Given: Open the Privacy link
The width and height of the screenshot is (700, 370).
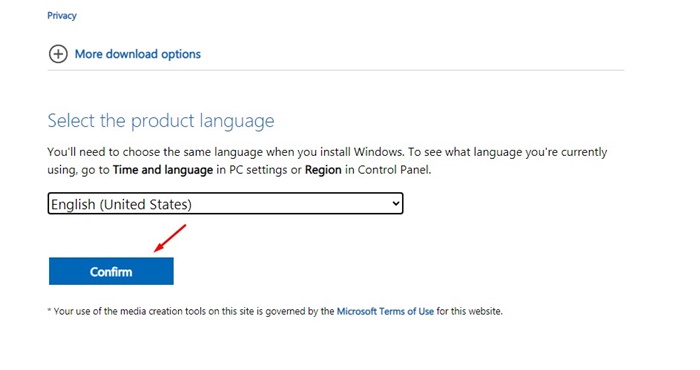Looking at the screenshot, I should coord(62,16).
